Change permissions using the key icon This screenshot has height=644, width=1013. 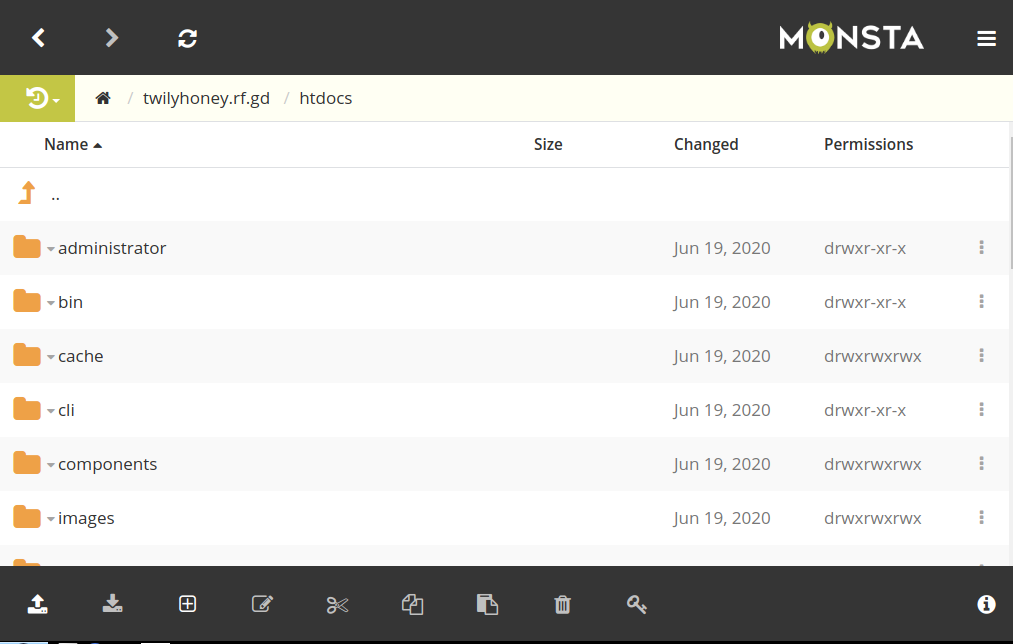click(637, 604)
